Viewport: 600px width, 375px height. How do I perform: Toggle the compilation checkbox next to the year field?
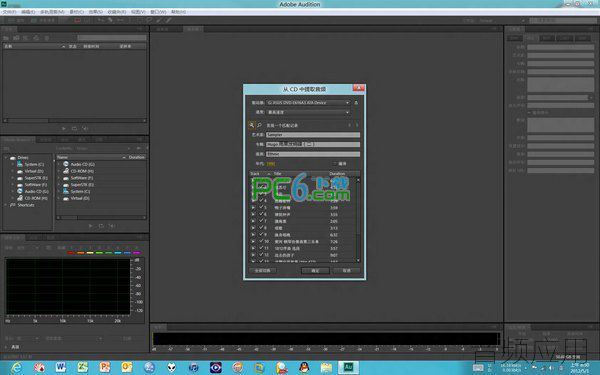[x=335, y=163]
